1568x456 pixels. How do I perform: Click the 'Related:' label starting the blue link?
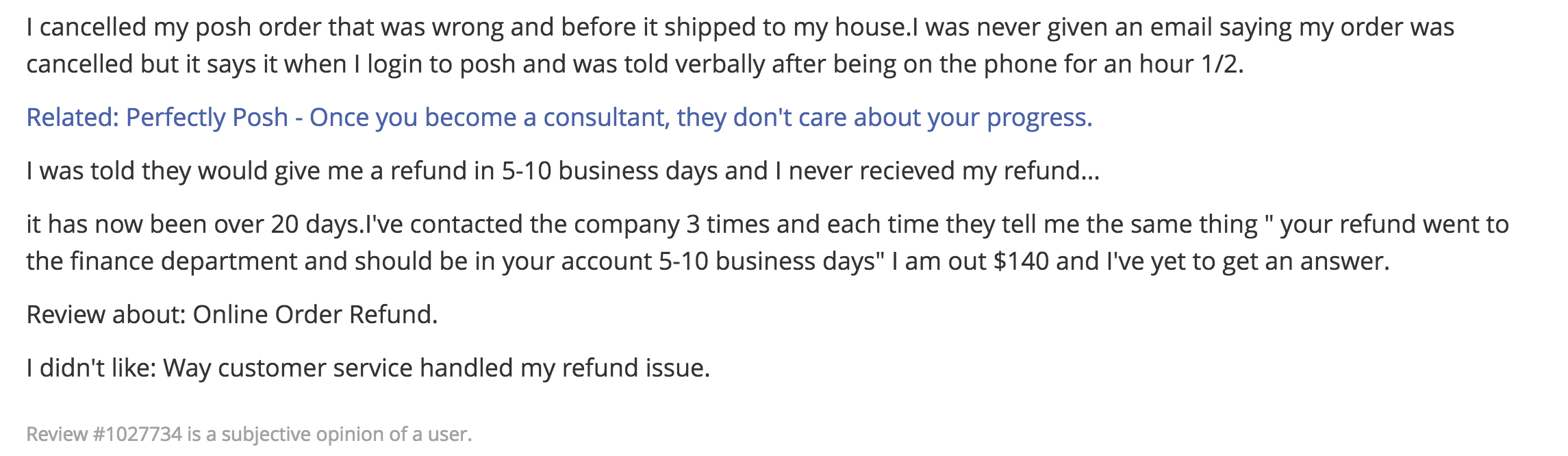pyautogui.click(x=73, y=118)
